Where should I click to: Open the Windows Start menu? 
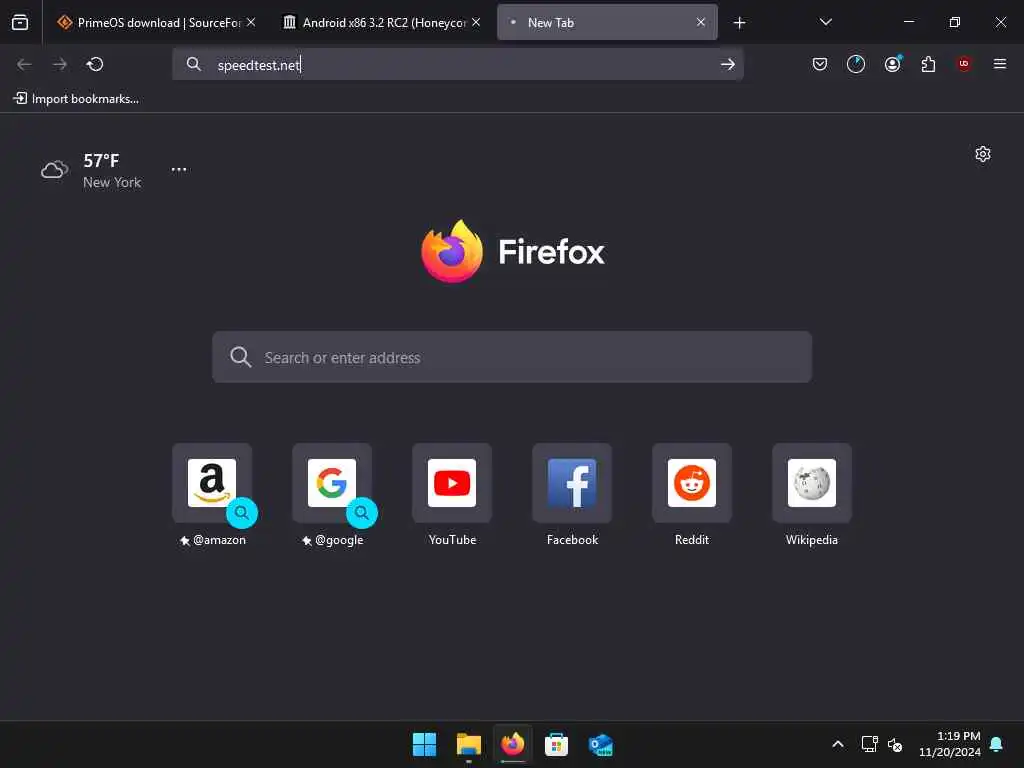[x=424, y=744]
